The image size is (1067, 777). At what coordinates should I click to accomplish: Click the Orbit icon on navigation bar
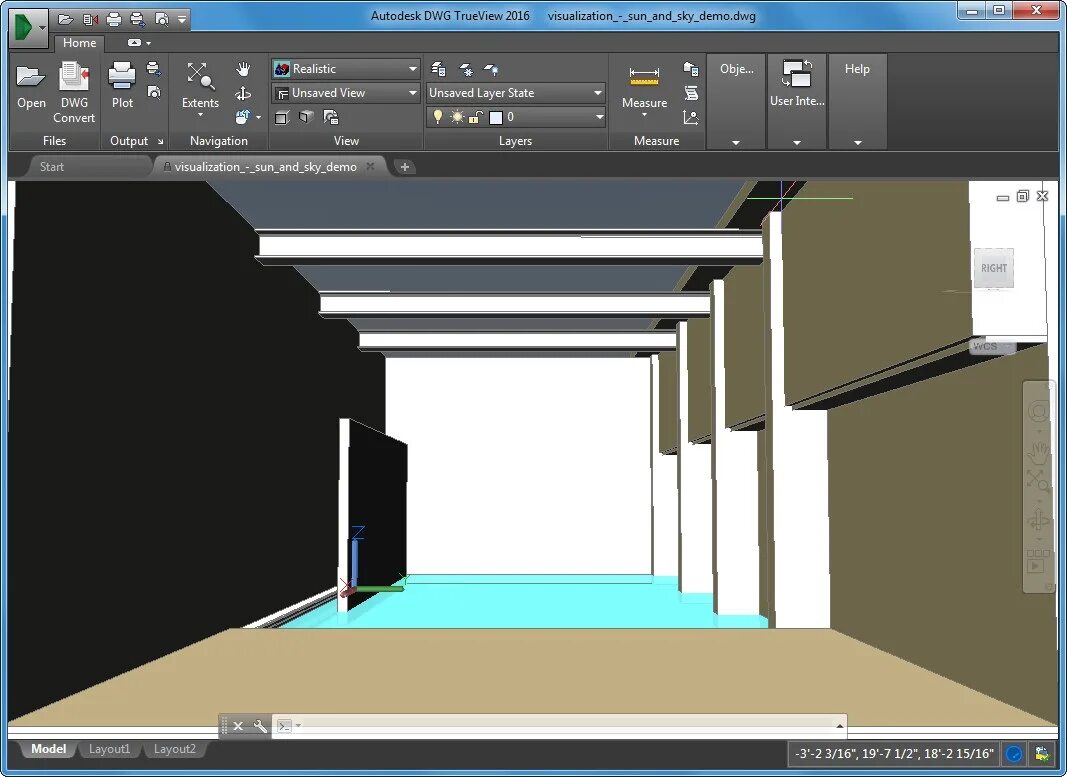pos(1038,520)
